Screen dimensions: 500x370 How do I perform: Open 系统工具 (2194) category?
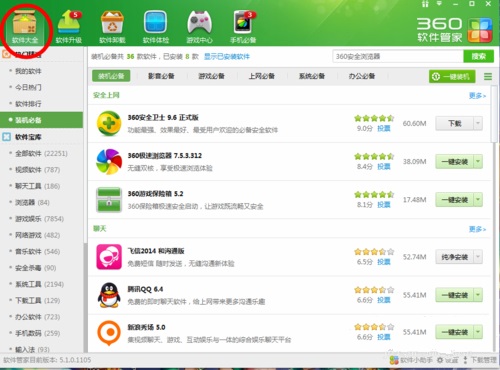tap(39, 284)
